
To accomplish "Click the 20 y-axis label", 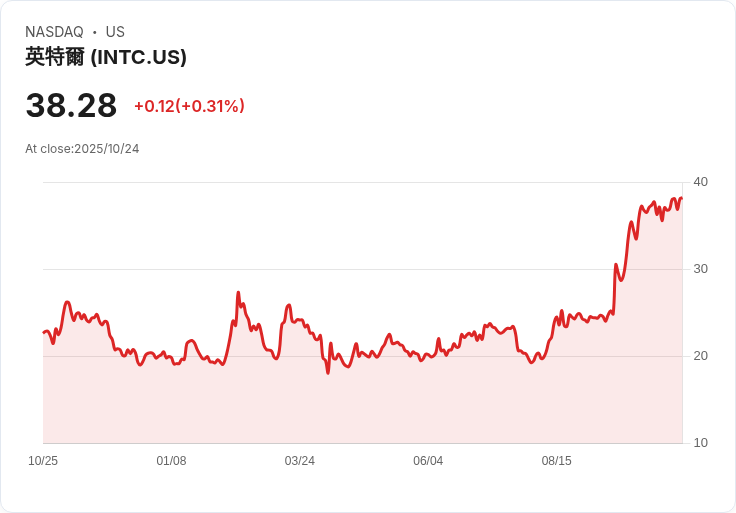I will point(700,355).
